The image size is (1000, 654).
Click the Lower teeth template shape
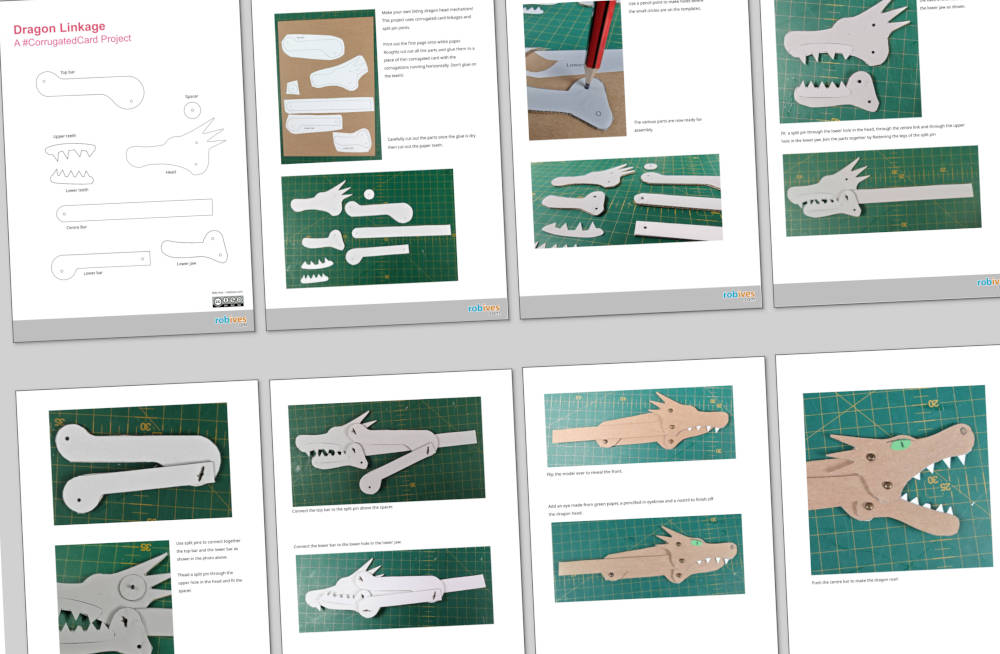[72, 176]
